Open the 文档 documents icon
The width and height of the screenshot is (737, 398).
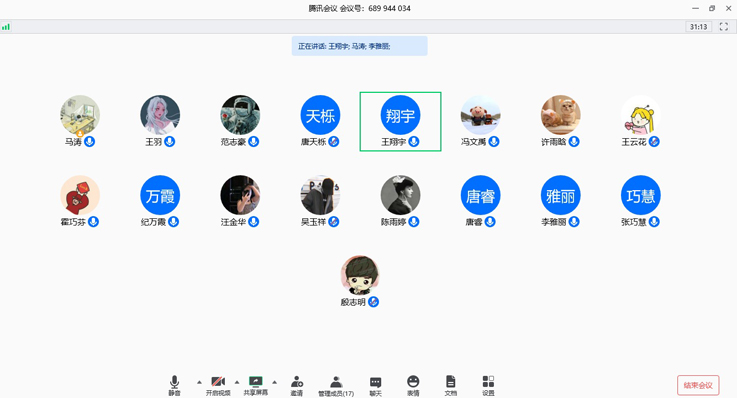451,385
